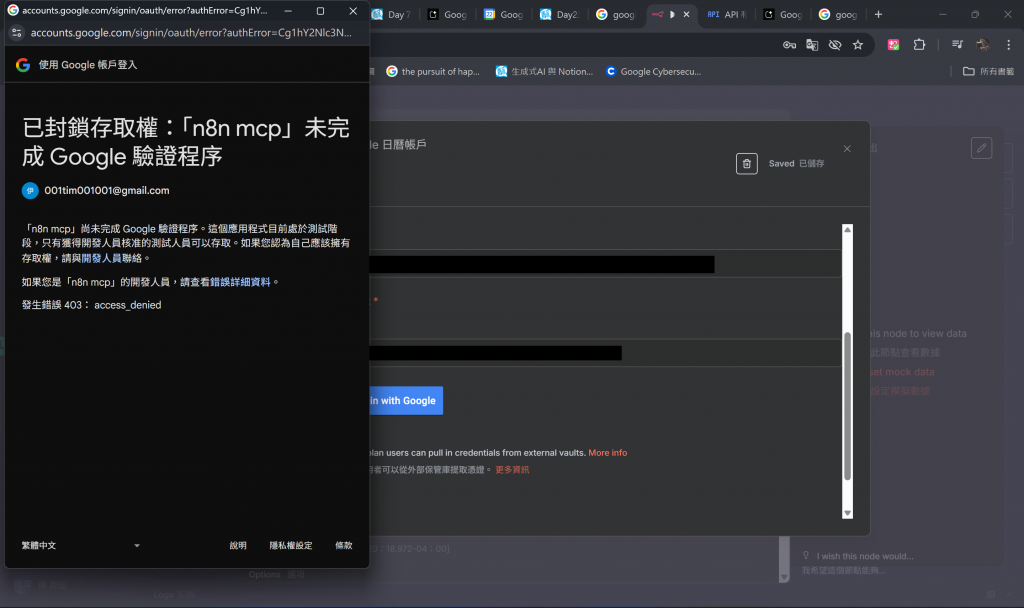Click the Google logo in sign-in header

(23, 65)
